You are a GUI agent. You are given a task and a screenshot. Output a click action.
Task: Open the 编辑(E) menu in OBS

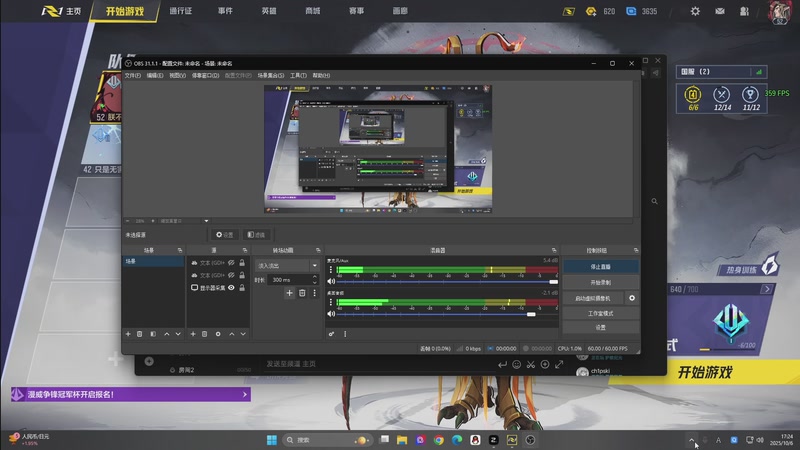[x=155, y=76]
